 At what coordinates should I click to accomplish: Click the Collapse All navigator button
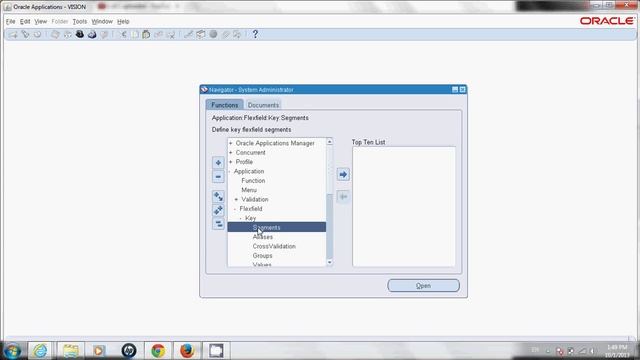pyautogui.click(x=218, y=224)
